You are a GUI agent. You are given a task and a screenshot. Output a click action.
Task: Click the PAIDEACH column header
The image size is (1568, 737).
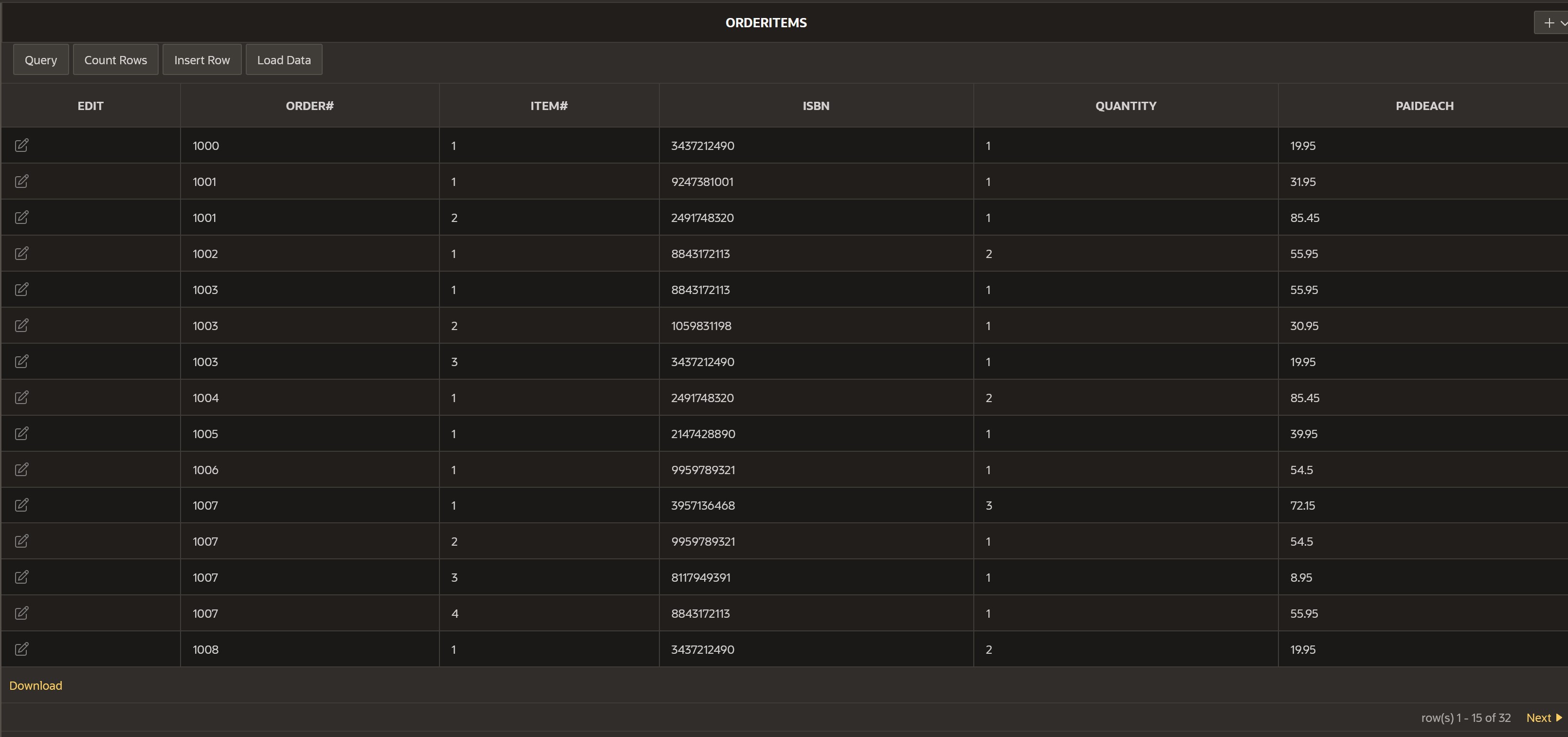coord(1424,106)
